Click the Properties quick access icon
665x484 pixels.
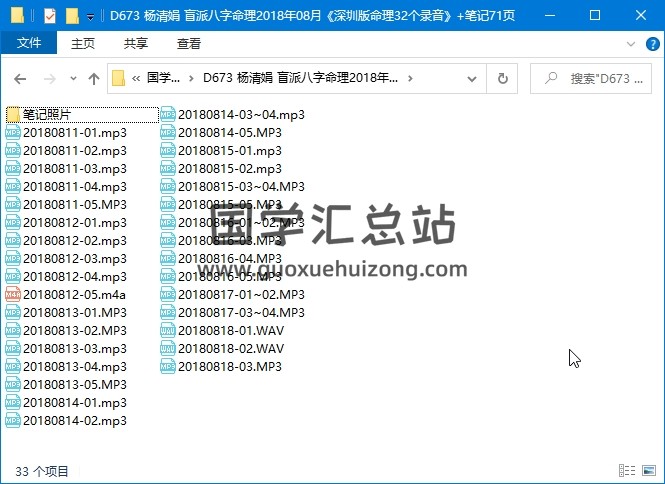[x=51, y=16]
